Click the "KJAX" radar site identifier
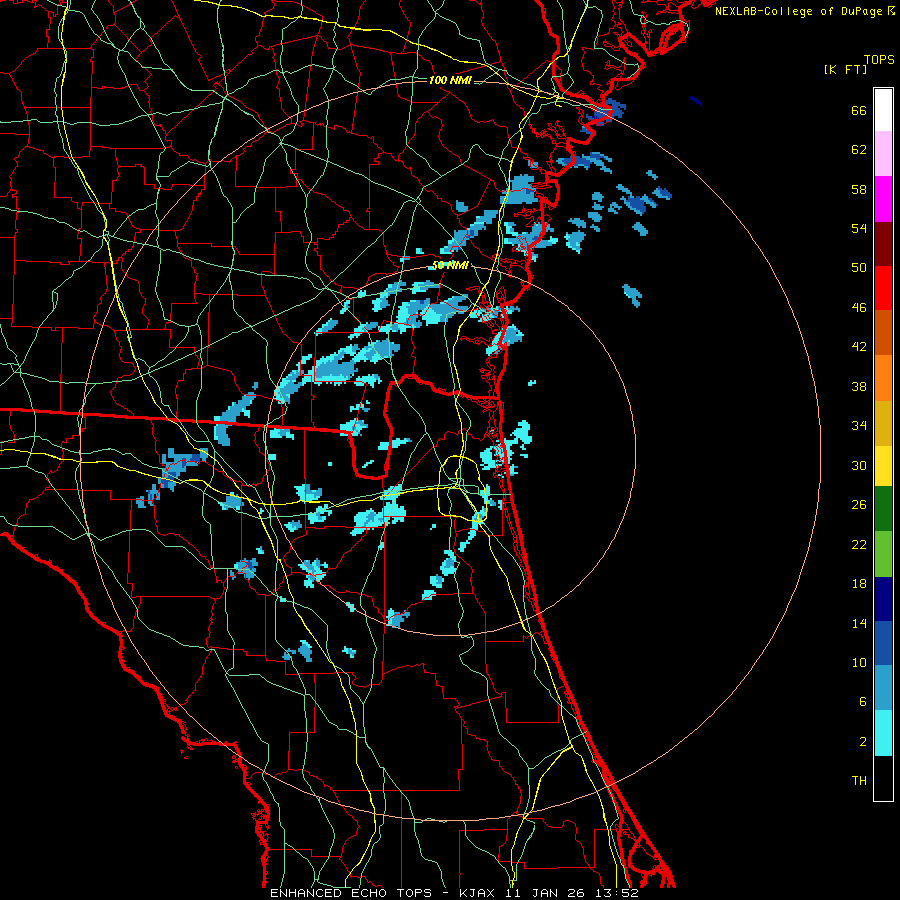Viewport: 900px width, 900px height. (x=477, y=893)
